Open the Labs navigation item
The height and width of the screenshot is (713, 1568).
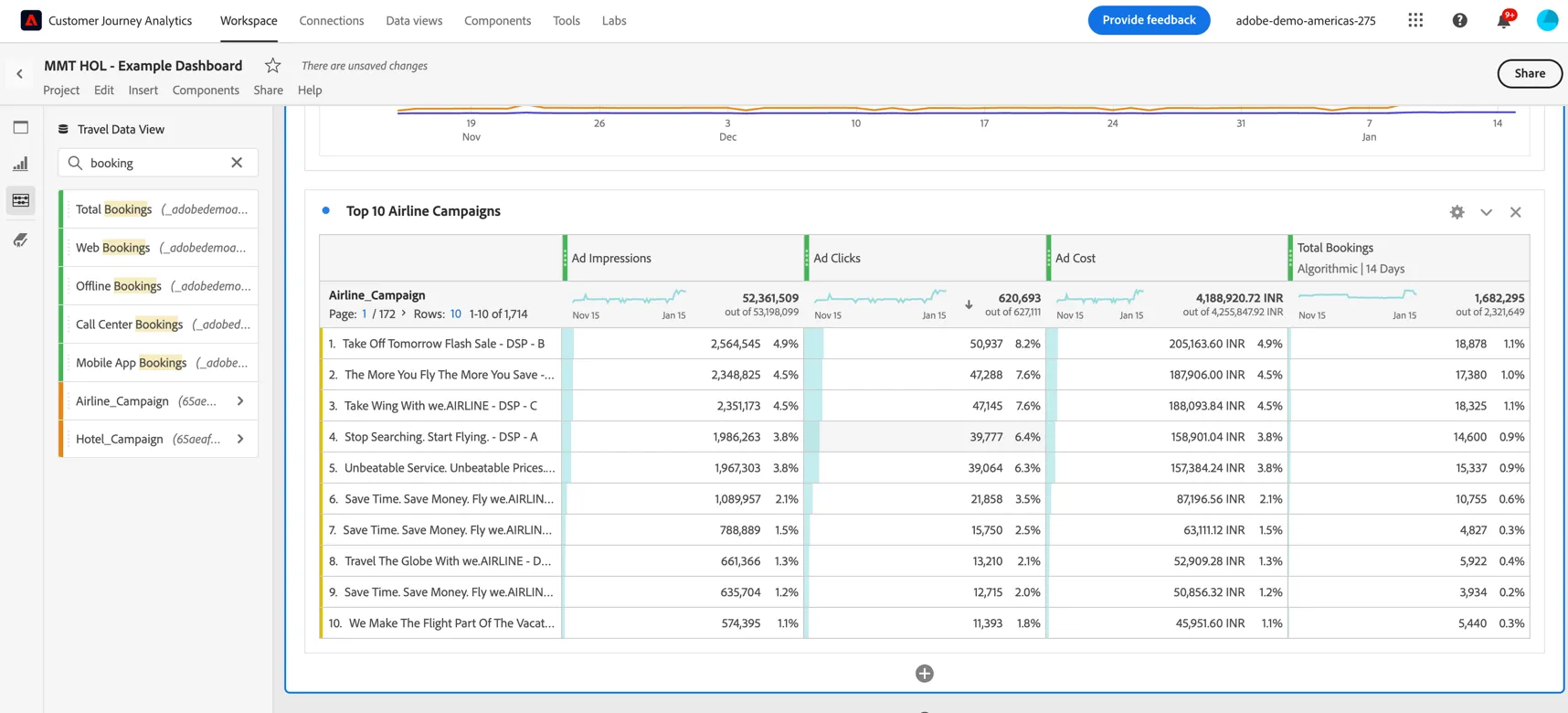tap(614, 20)
